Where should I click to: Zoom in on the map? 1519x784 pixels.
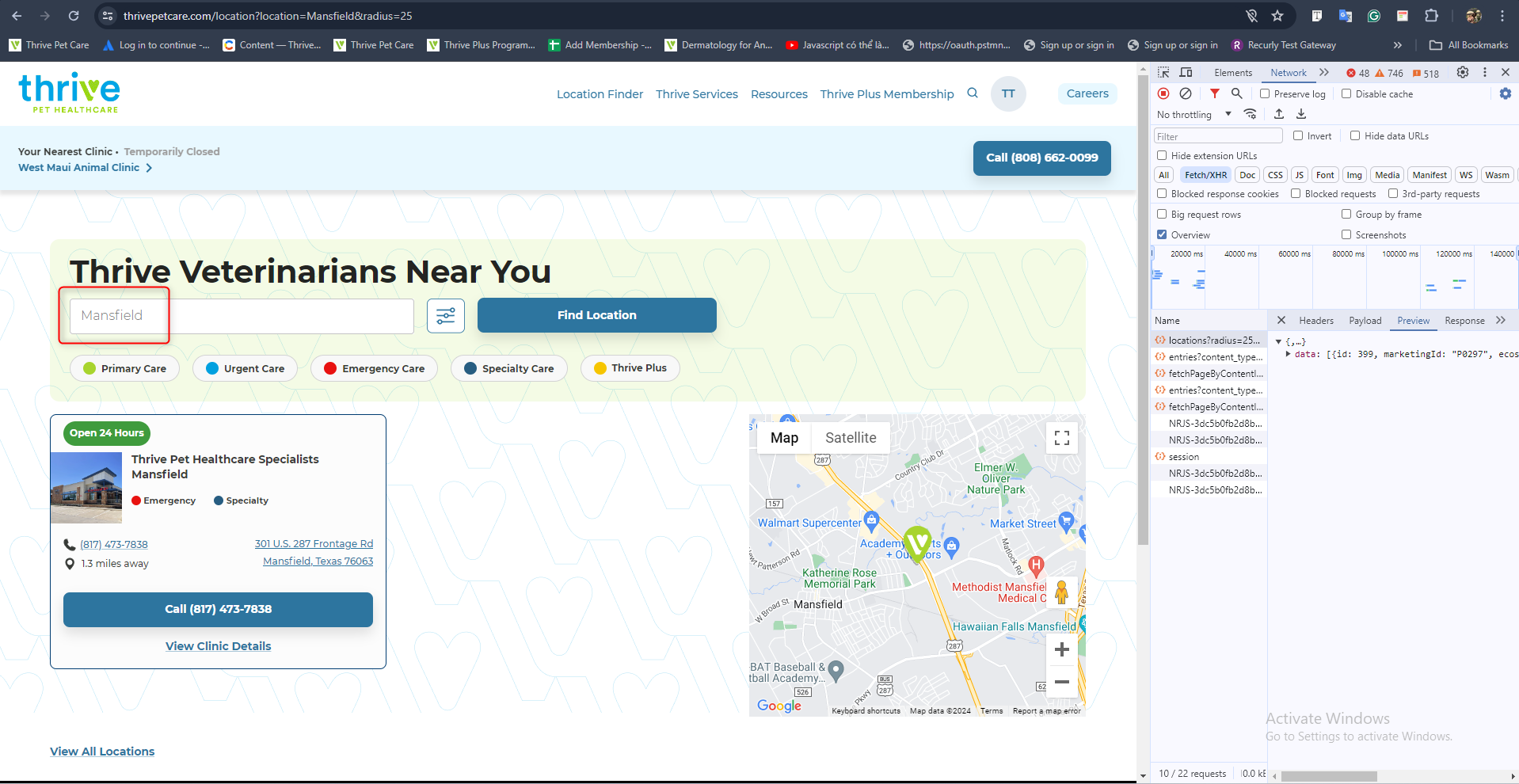[1062, 650]
